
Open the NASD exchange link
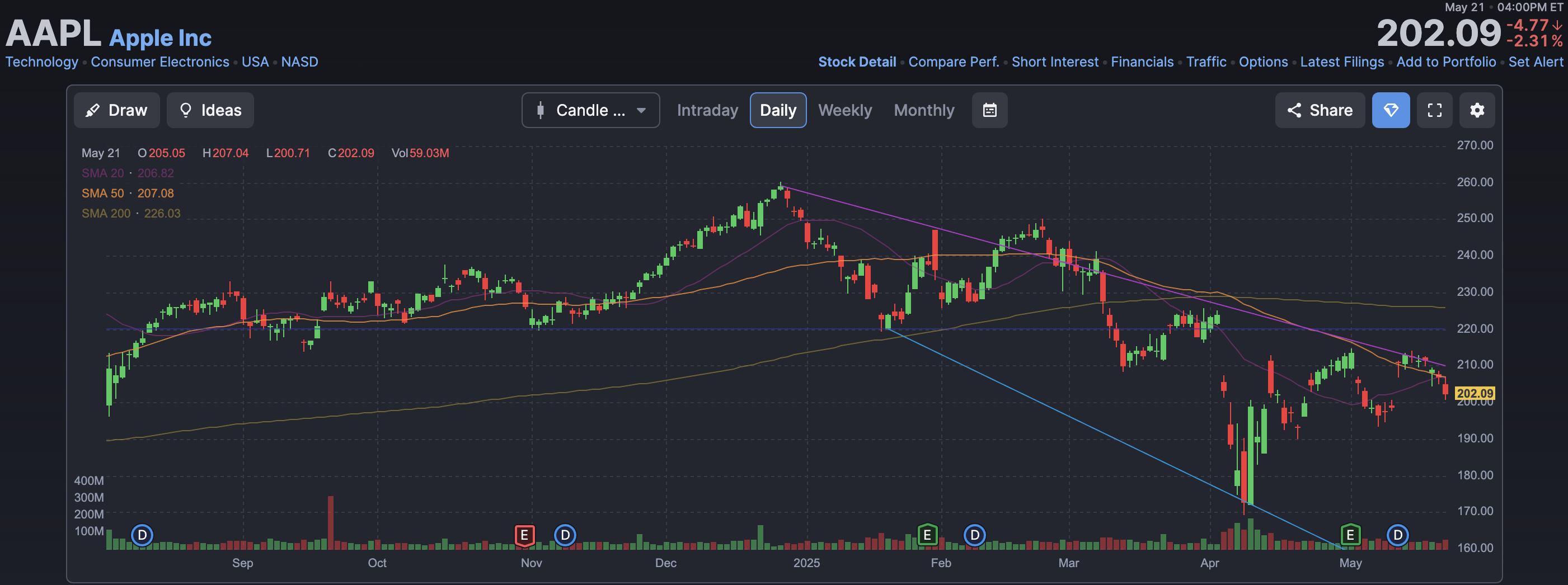[x=299, y=62]
